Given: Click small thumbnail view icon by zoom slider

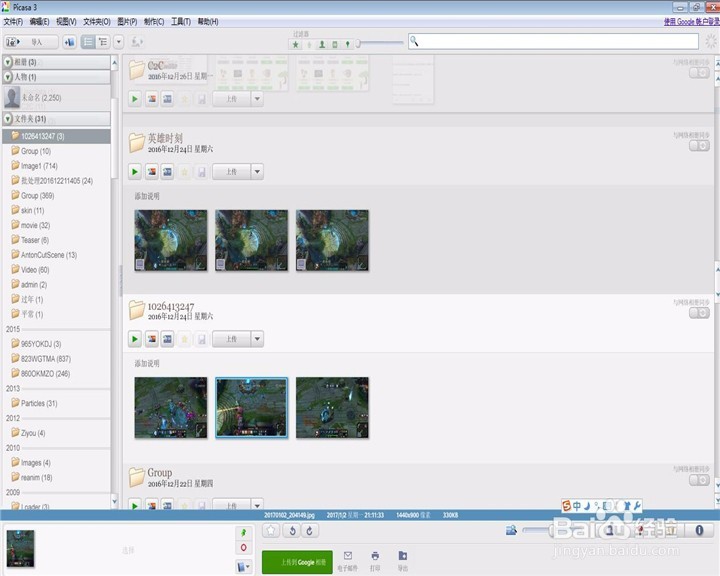Looking at the screenshot, I should click(x=511, y=531).
